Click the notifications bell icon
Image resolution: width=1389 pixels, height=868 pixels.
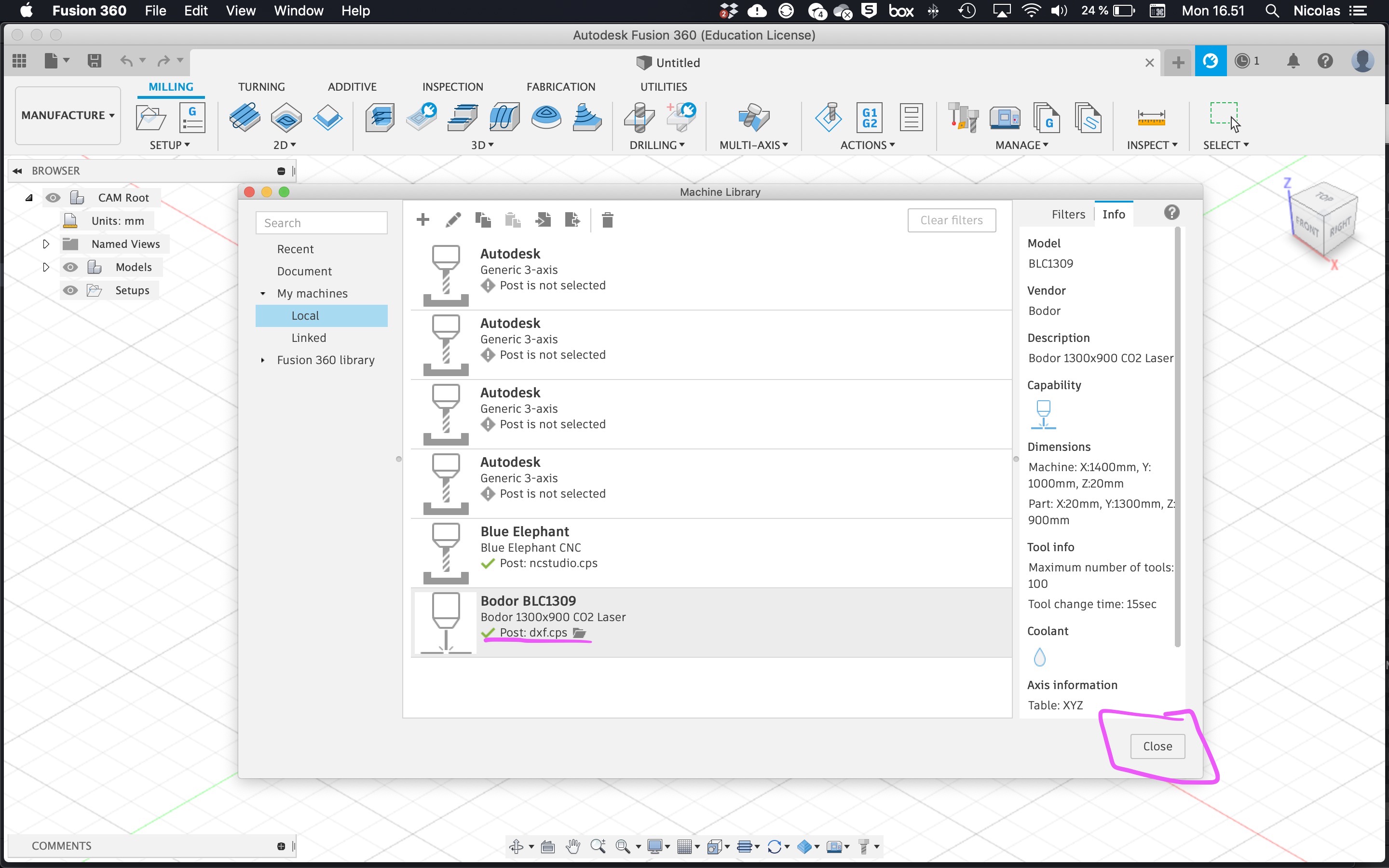click(1293, 61)
